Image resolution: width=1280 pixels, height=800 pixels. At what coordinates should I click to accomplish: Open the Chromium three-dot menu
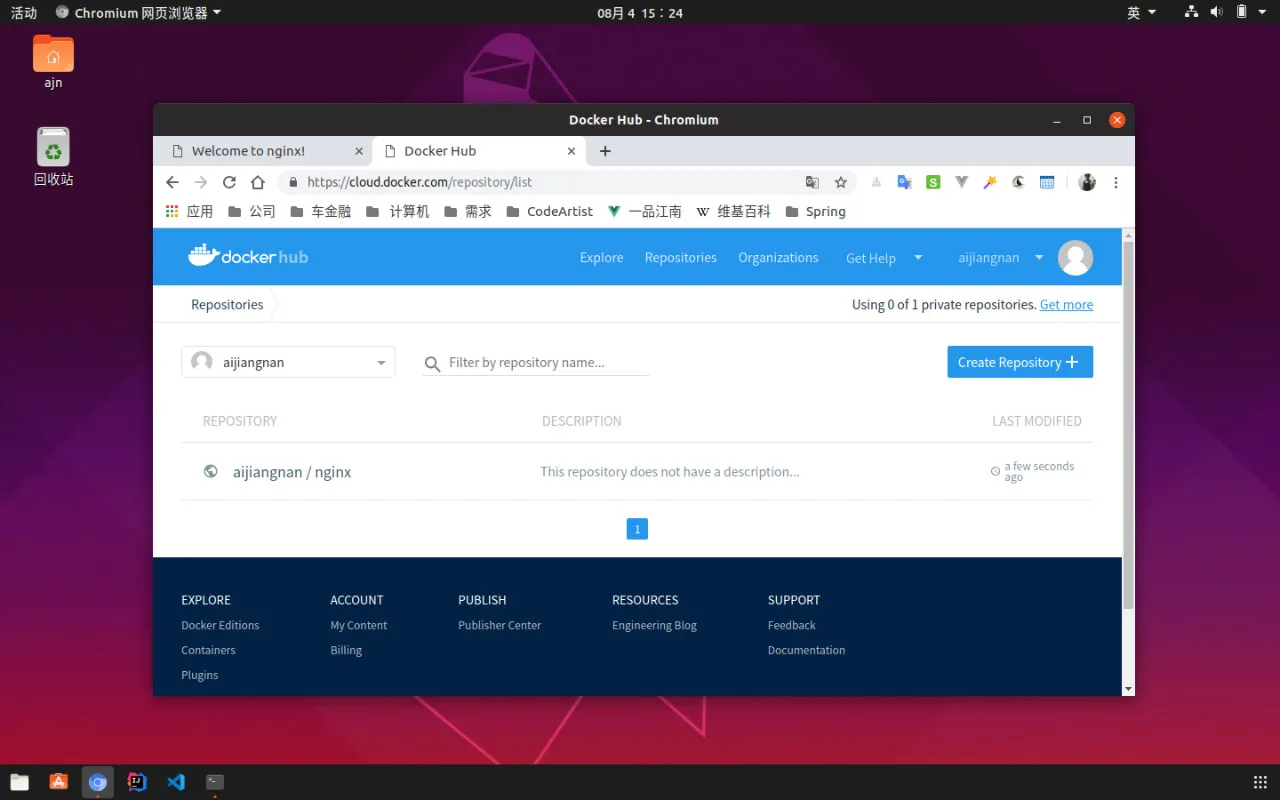(1116, 182)
